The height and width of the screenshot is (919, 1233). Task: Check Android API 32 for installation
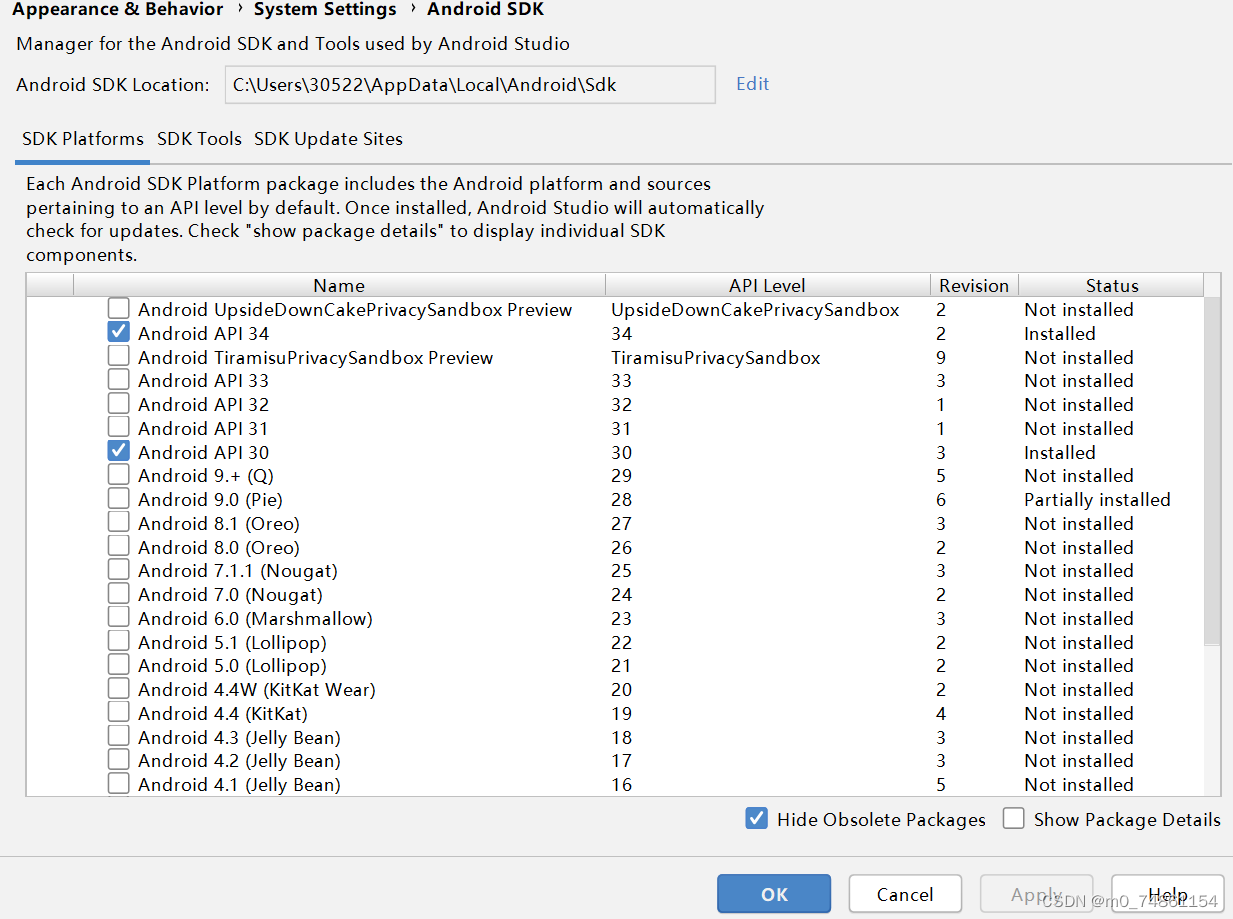(118, 404)
